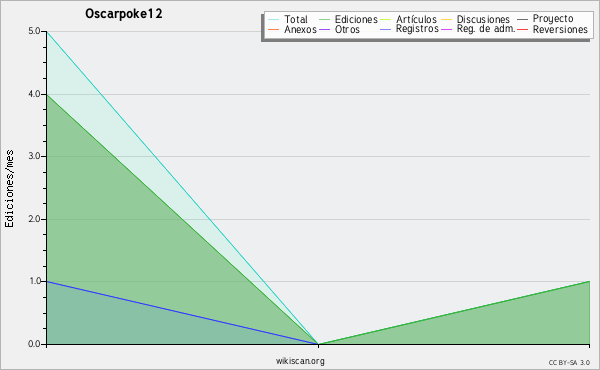The width and height of the screenshot is (600, 370).
Task: Click the 4.0 y-axis tick label
Action: click(34, 94)
